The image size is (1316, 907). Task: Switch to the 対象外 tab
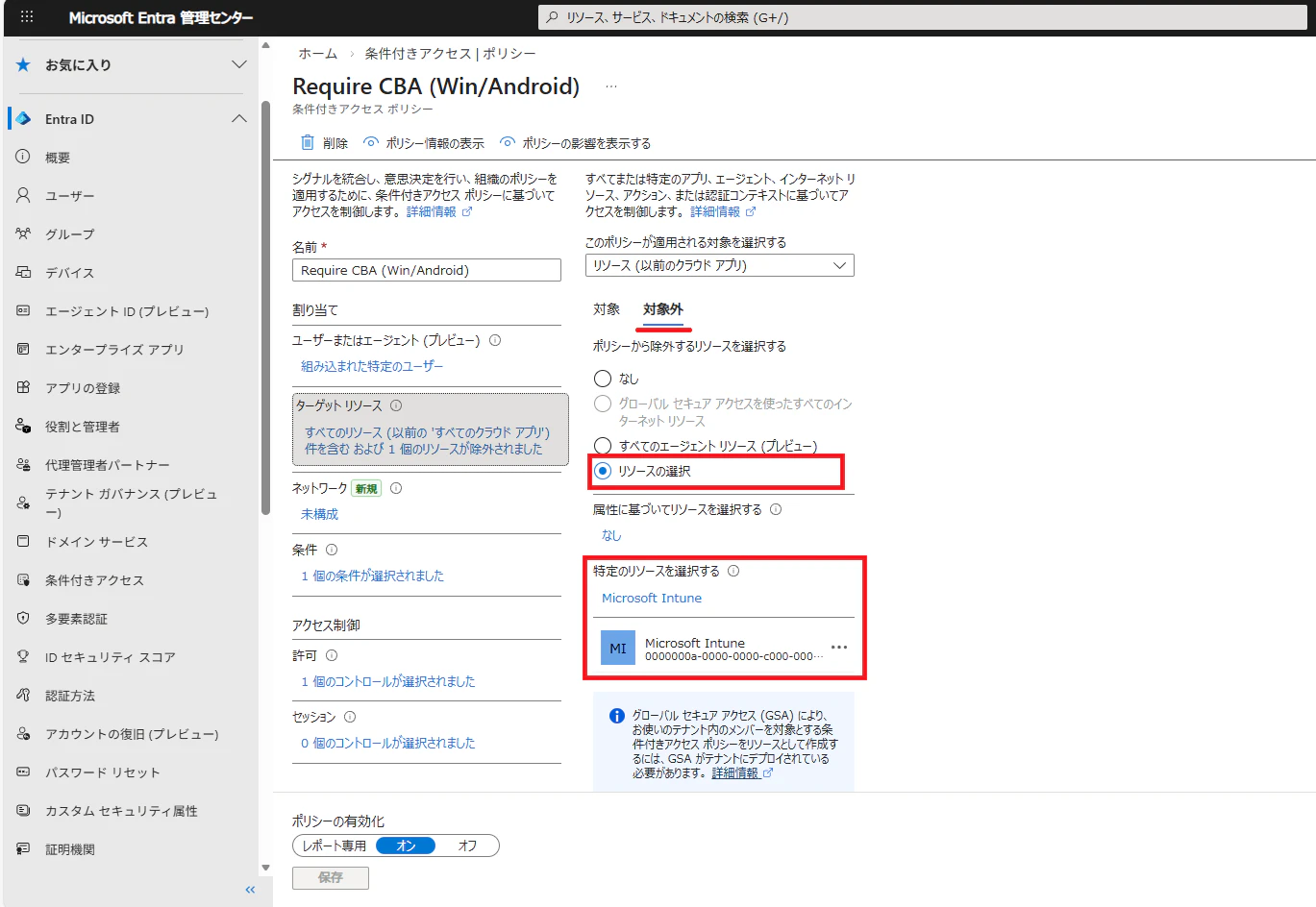pos(663,309)
